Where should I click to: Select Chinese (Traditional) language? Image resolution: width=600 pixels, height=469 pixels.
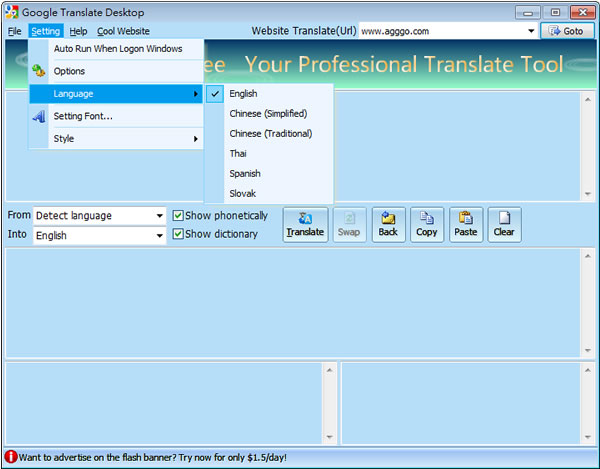pos(269,134)
